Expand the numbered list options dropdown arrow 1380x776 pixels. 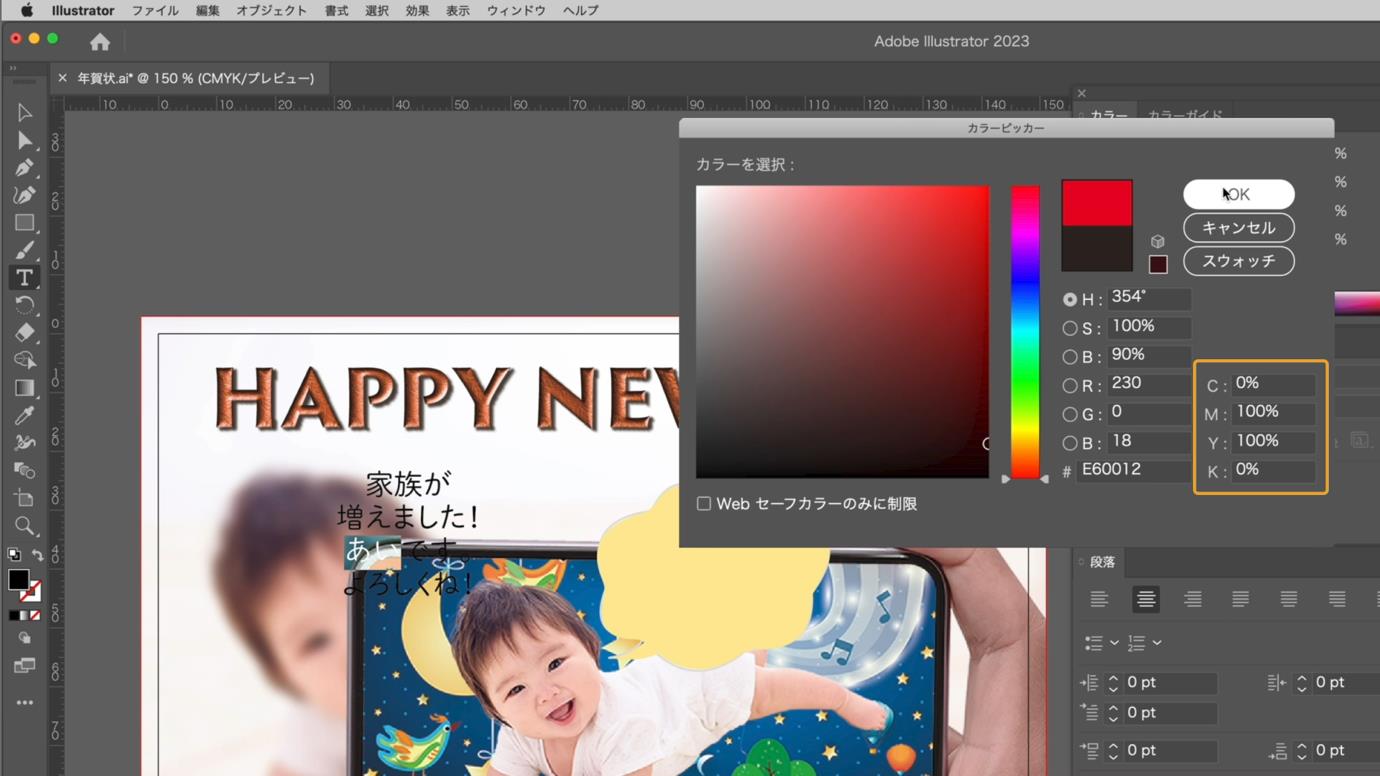pyautogui.click(x=1157, y=643)
